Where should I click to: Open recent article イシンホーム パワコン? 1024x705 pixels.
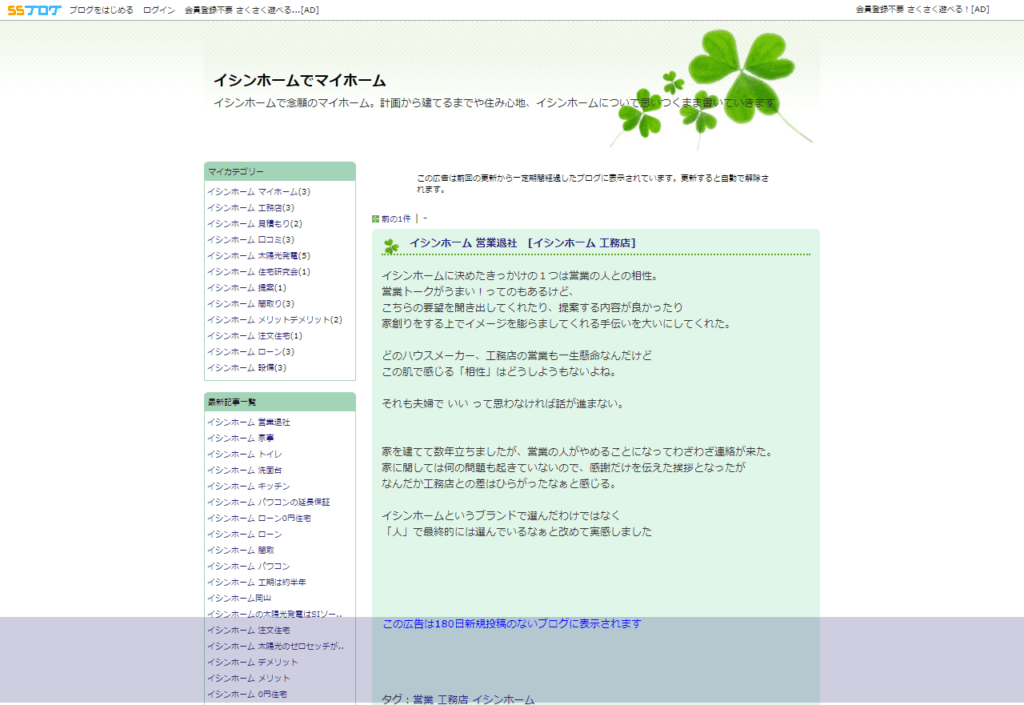(249, 566)
